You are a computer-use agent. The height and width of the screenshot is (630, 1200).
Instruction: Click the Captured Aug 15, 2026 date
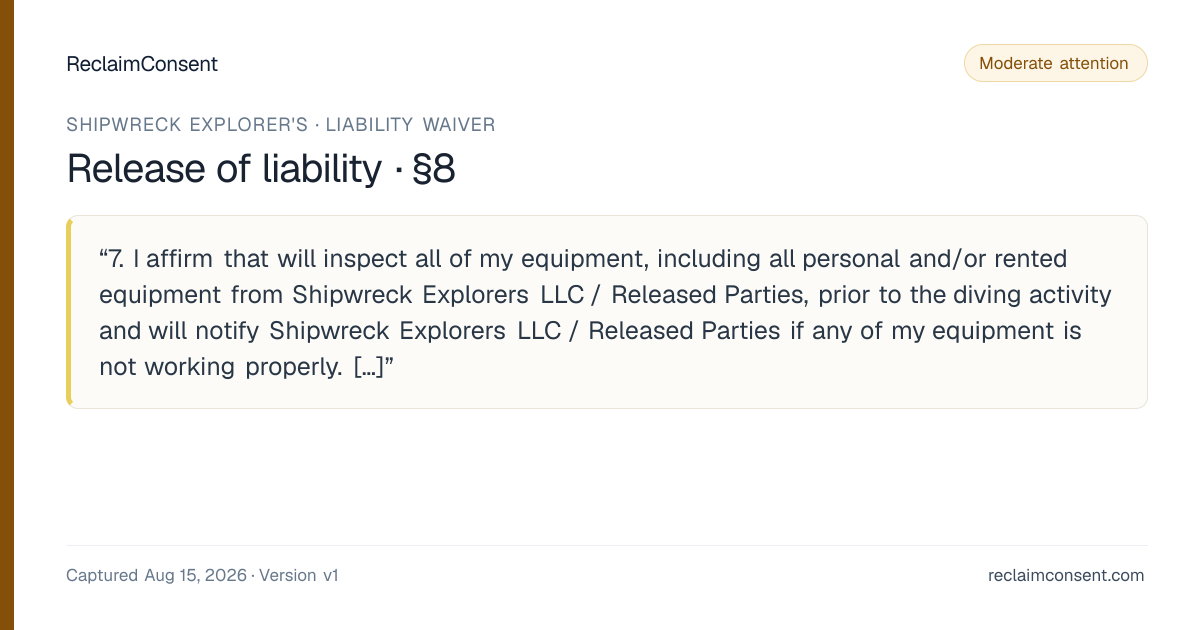(156, 575)
